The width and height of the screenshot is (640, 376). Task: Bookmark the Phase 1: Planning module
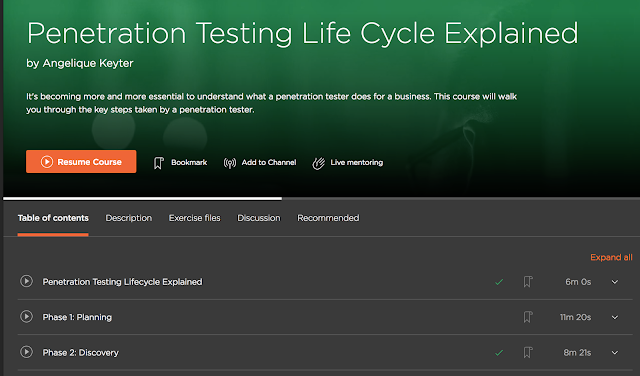click(x=528, y=317)
